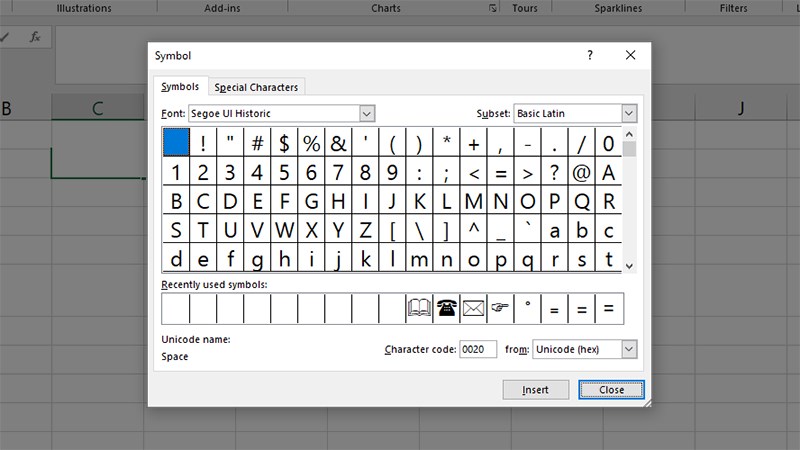Open the Symbols tab
The image size is (800, 450).
pos(180,87)
